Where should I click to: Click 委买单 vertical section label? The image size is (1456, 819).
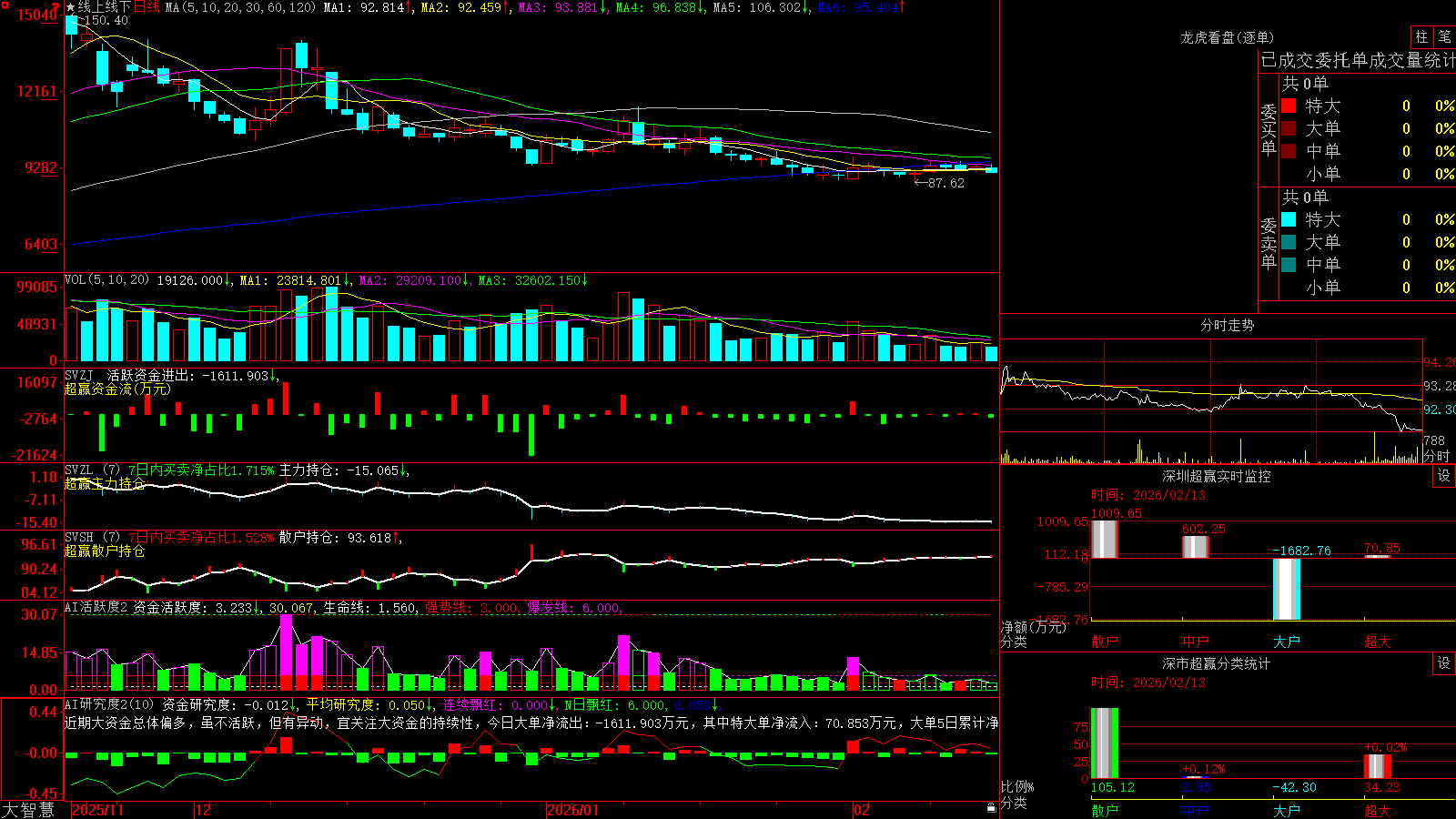coord(1269,130)
